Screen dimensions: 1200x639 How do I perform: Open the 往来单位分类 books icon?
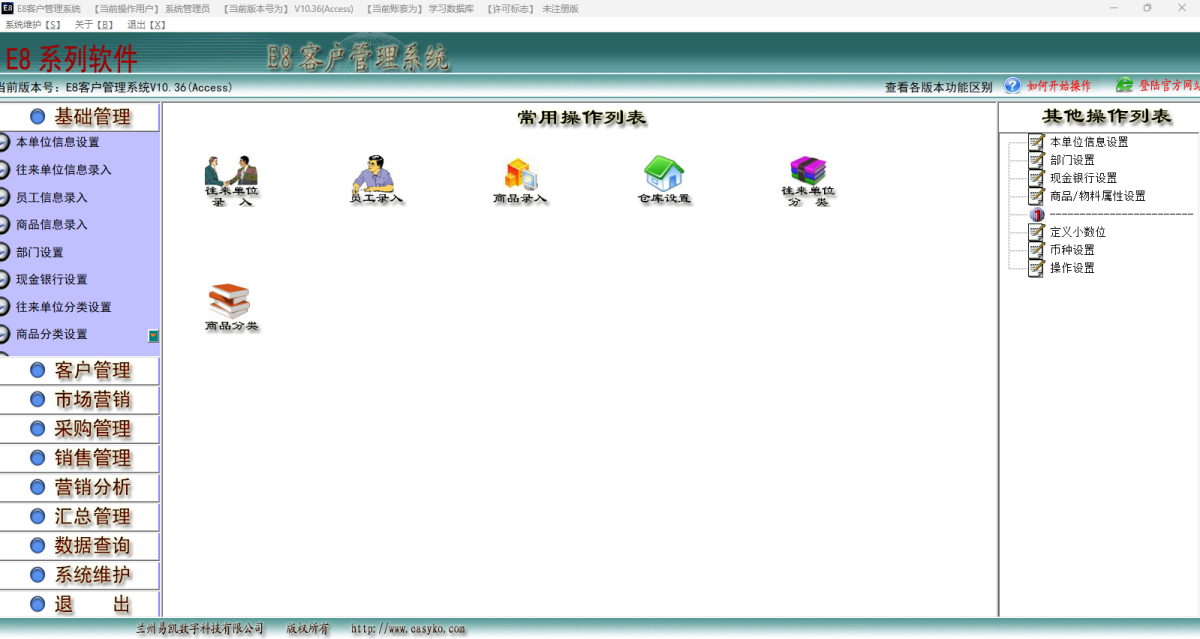click(806, 172)
